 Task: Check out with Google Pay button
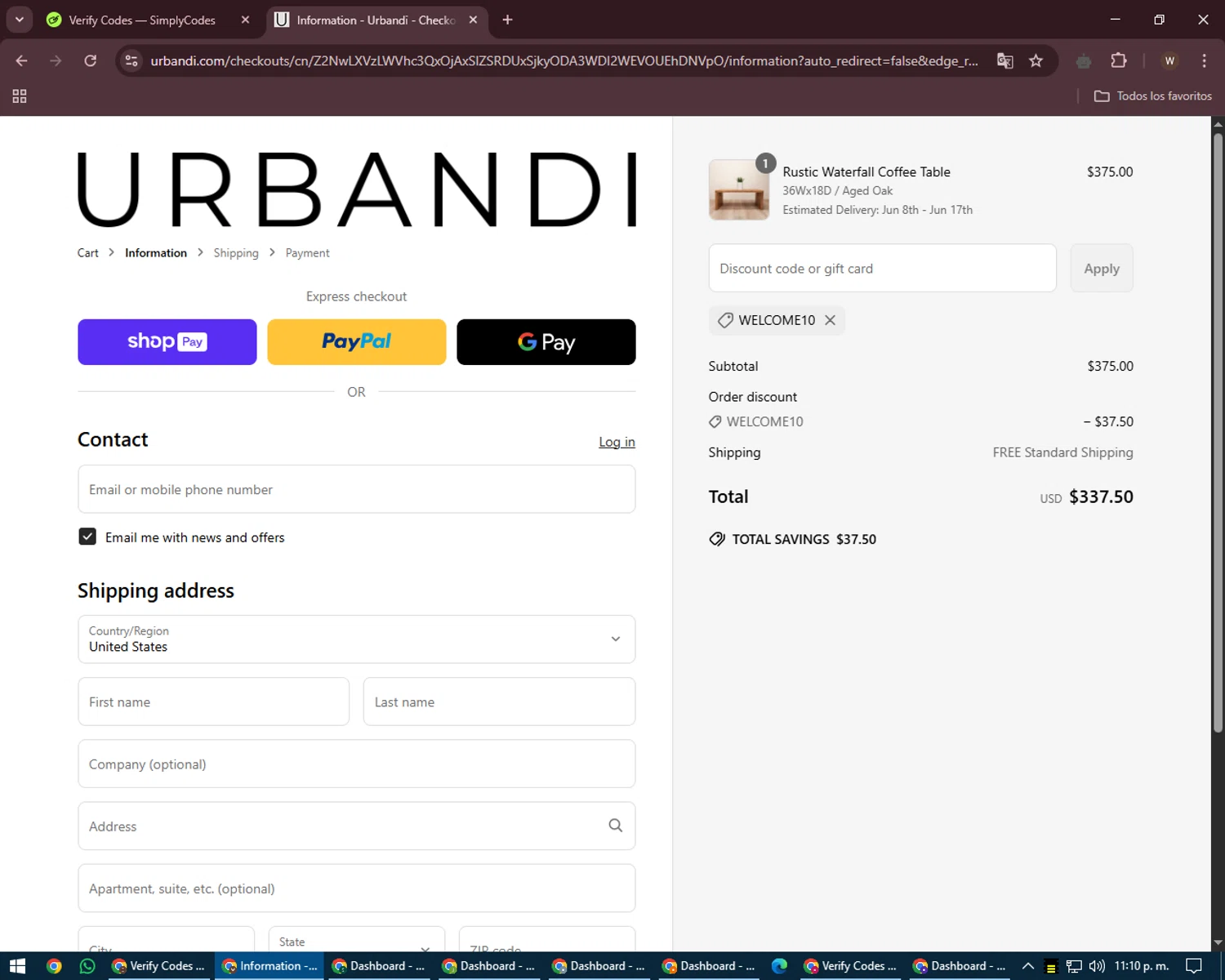coord(546,342)
